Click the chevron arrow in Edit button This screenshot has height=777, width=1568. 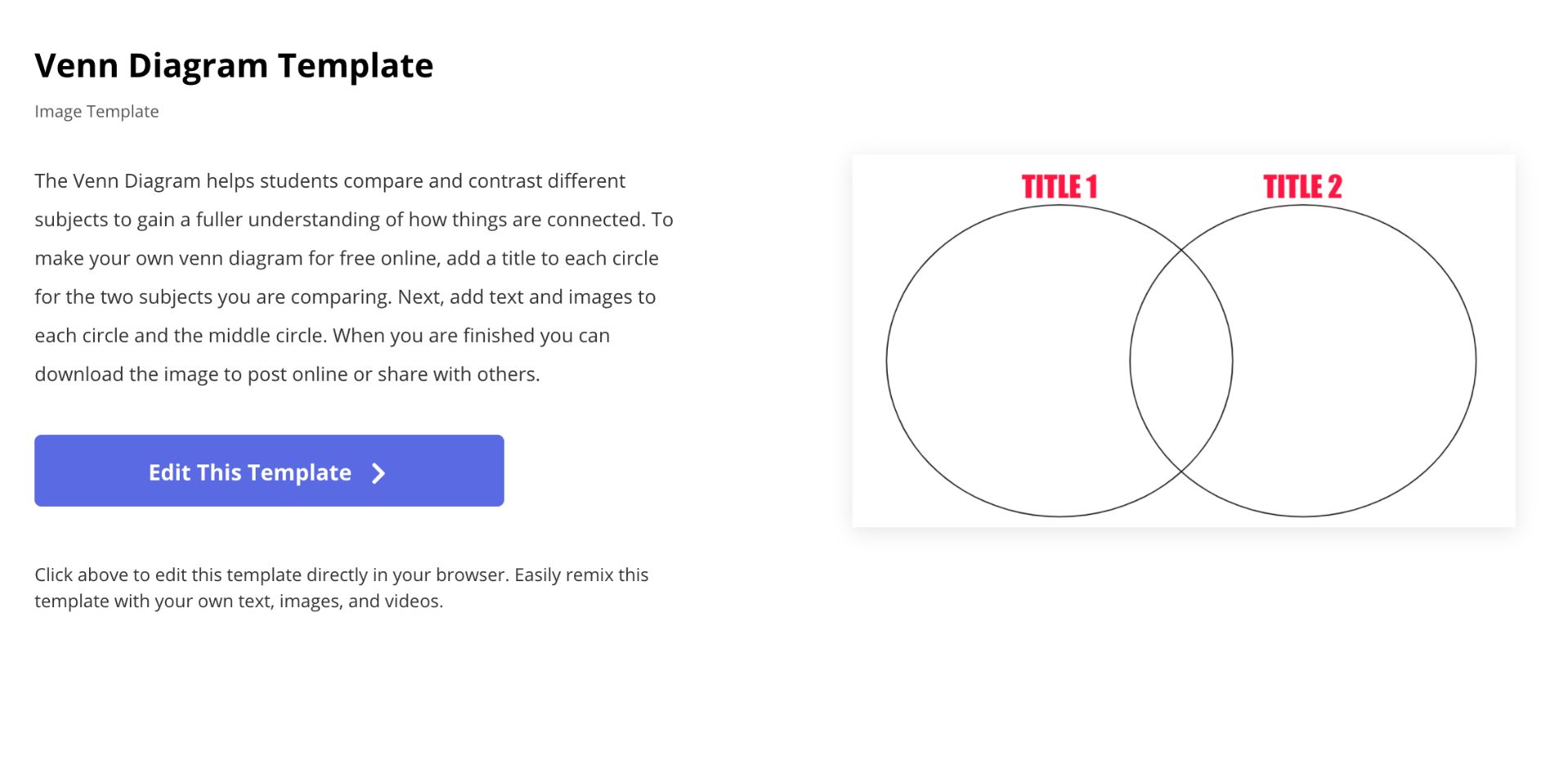[x=378, y=473]
